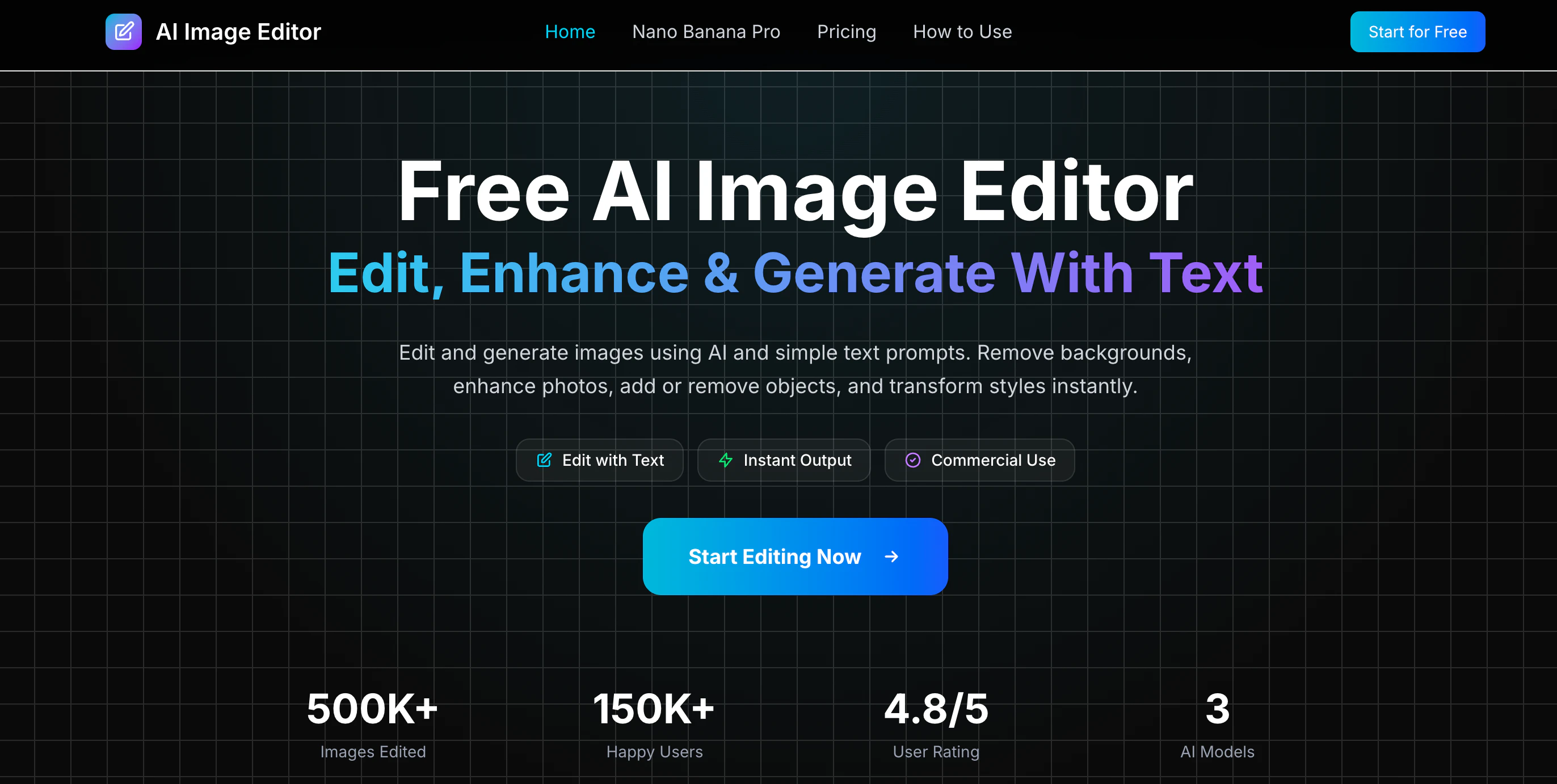Open the Nano Banana Pro page
The image size is (1557, 784).
(x=706, y=31)
